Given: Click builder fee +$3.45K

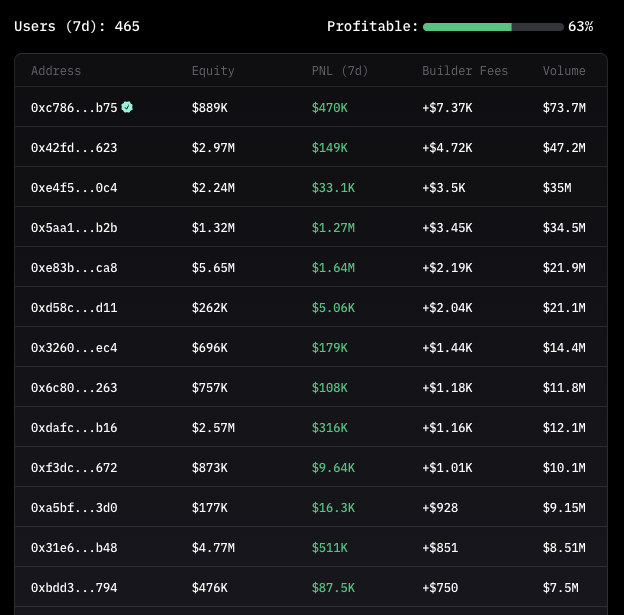Looking at the screenshot, I should (447, 228).
